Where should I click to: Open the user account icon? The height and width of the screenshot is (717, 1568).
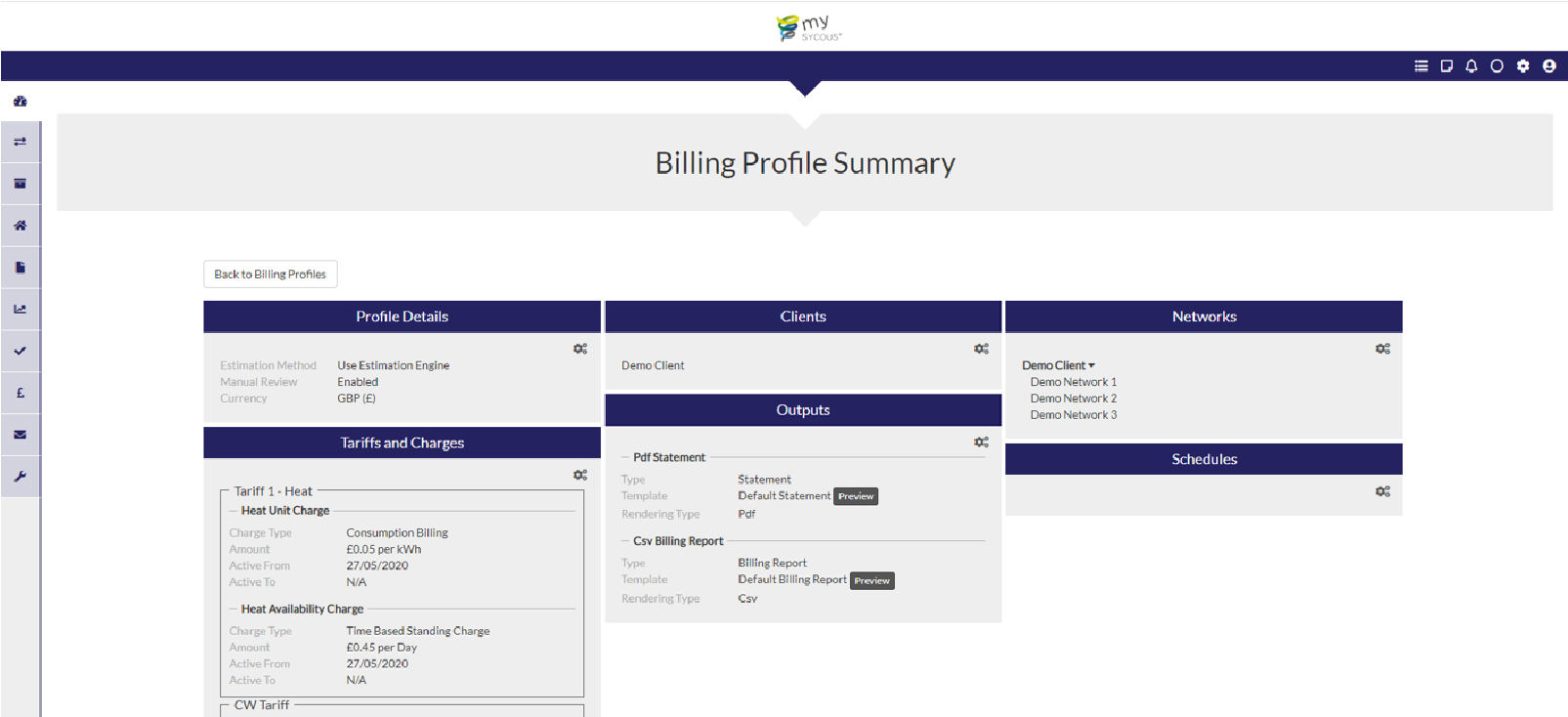pyautogui.click(x=1548, y=66)
